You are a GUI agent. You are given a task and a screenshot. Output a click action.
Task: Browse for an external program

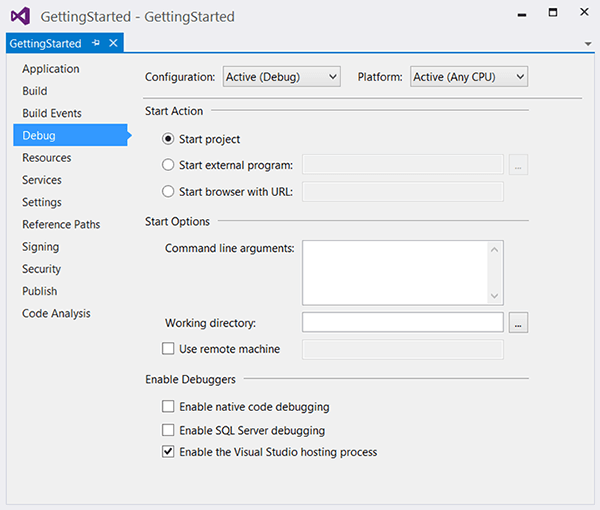tap(518, 165)
